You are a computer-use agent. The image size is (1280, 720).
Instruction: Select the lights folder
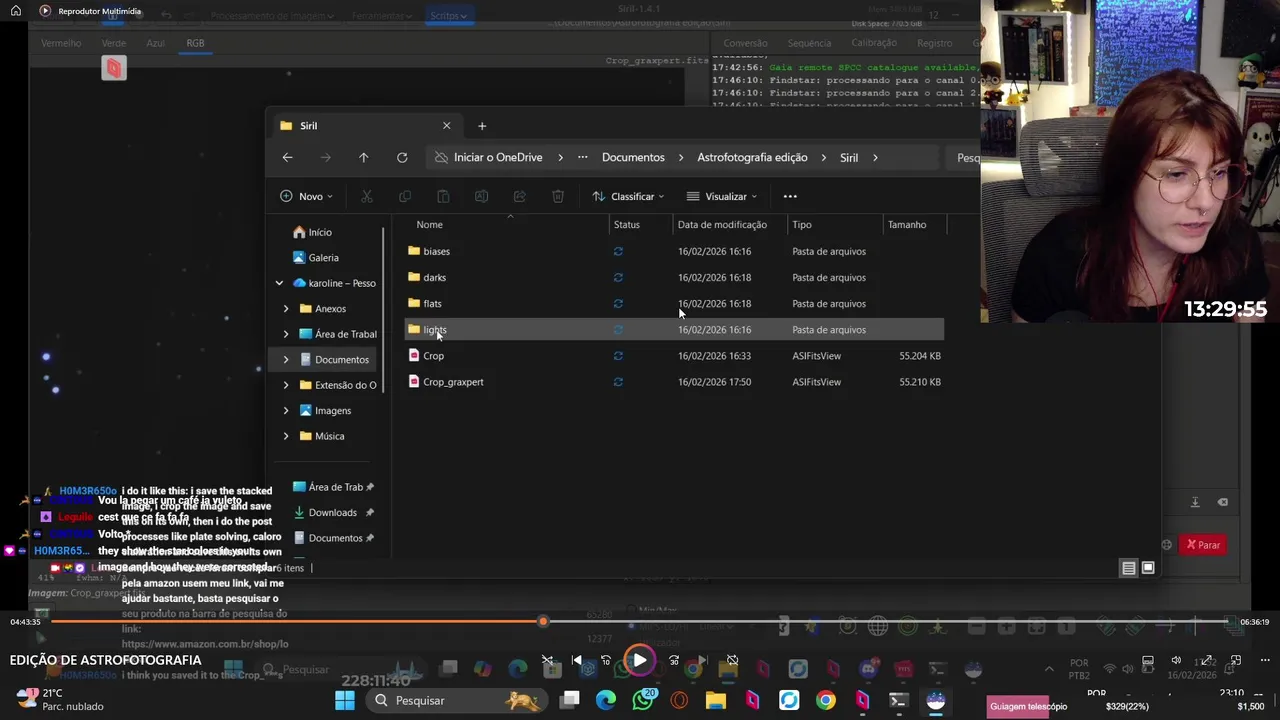pyautogui.click(x=434, y=330)
